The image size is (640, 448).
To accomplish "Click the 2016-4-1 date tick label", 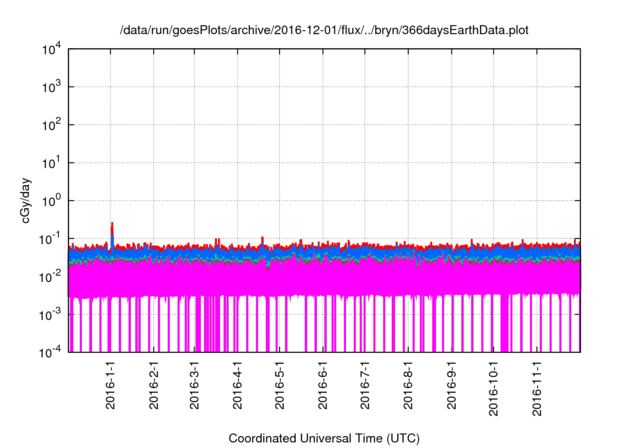I will click(238, 387).
